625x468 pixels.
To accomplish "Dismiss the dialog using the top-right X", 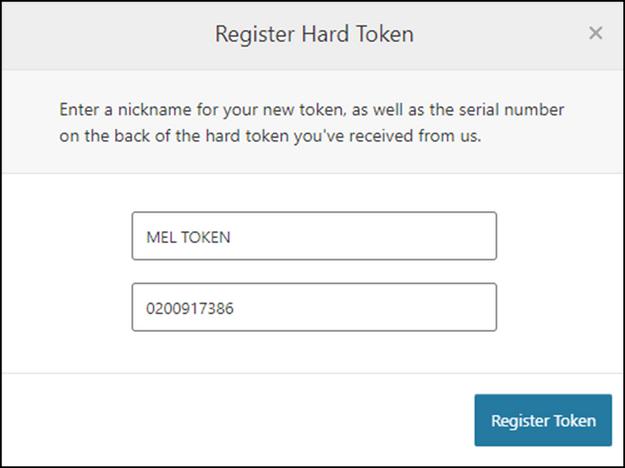I will coord(596,33).
